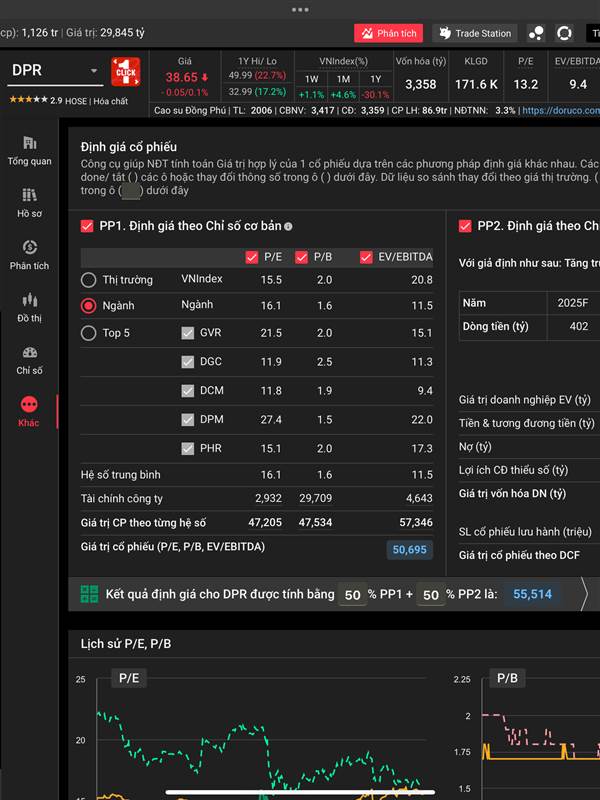Open the doruco.com website link

(x=561, y=110)
